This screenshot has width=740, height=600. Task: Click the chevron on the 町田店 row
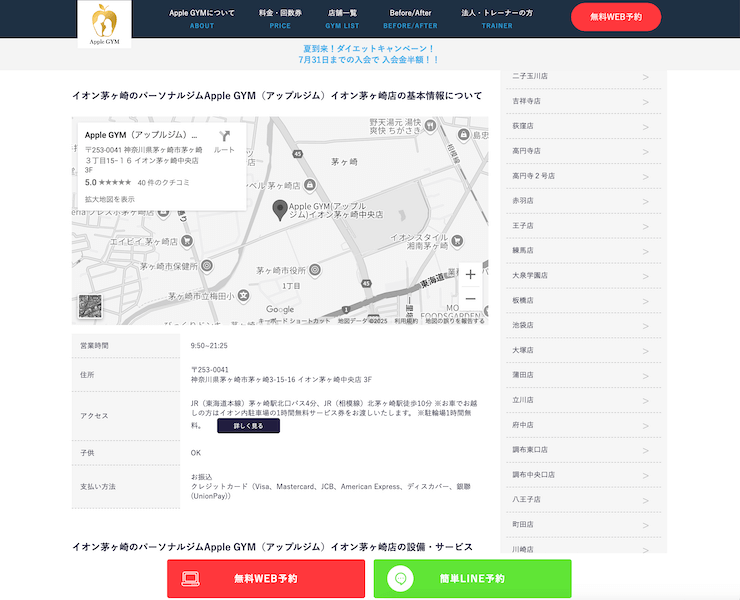(x=646, y=525)
